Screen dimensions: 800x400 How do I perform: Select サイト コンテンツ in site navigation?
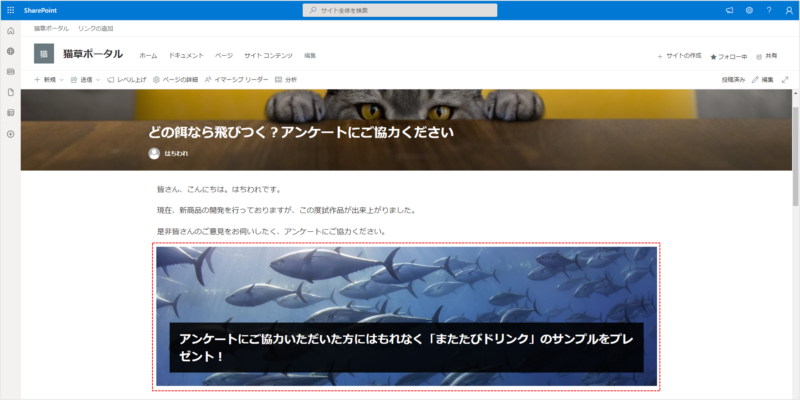[x=268, y=55]
